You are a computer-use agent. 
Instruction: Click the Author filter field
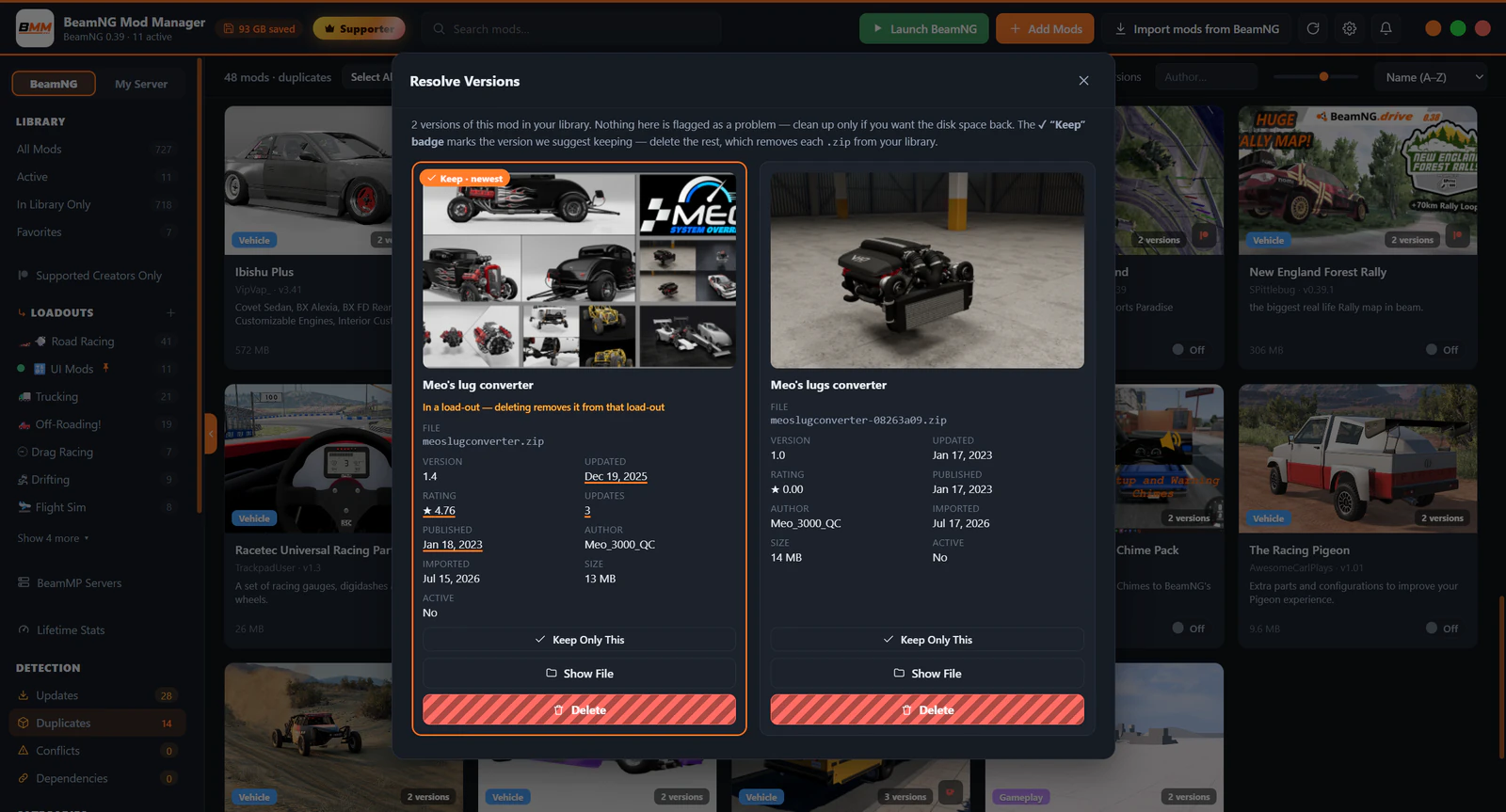pos(1206,77)
